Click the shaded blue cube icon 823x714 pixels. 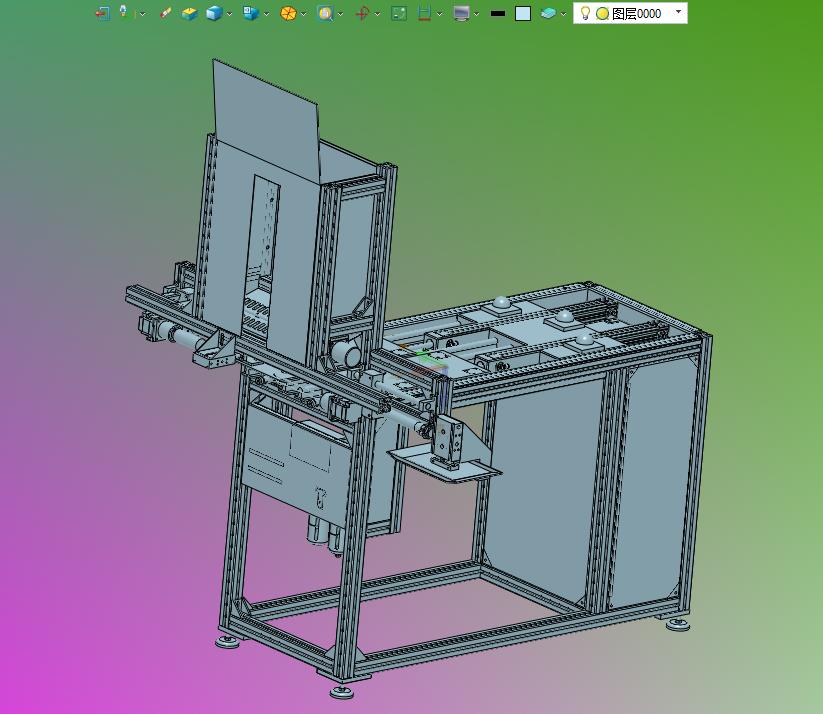coord(214,13)
